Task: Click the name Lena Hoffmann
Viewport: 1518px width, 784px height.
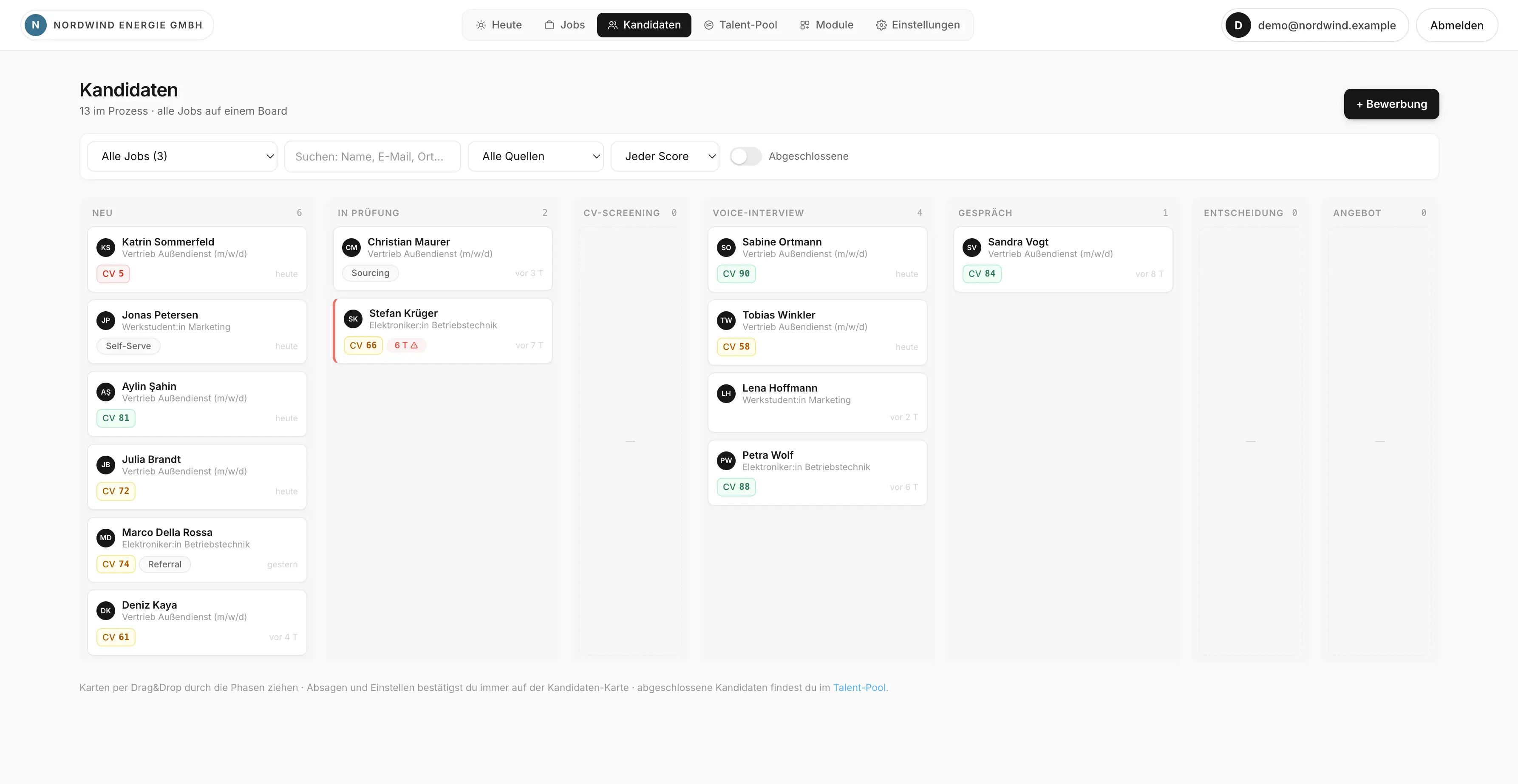Action: coord(780,388)
